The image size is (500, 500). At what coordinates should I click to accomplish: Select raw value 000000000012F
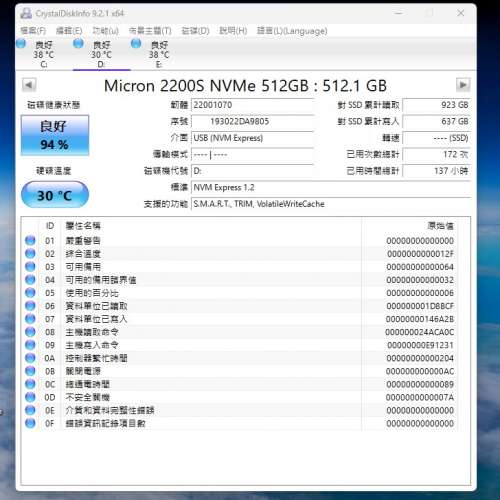click(420, 254)
